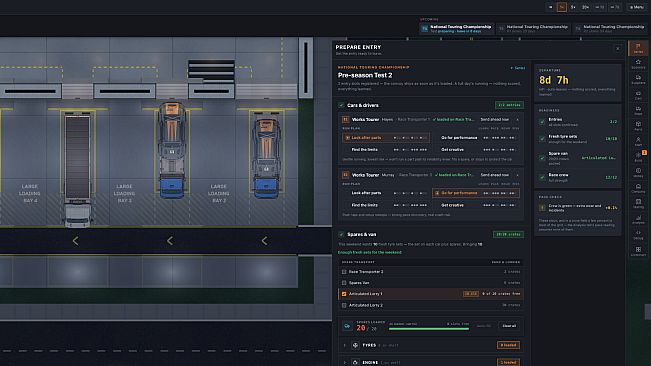Uncheck the Articulated Lorry 1 checkbox
This screenshot has width=651, height=366.
click(344, 294)
